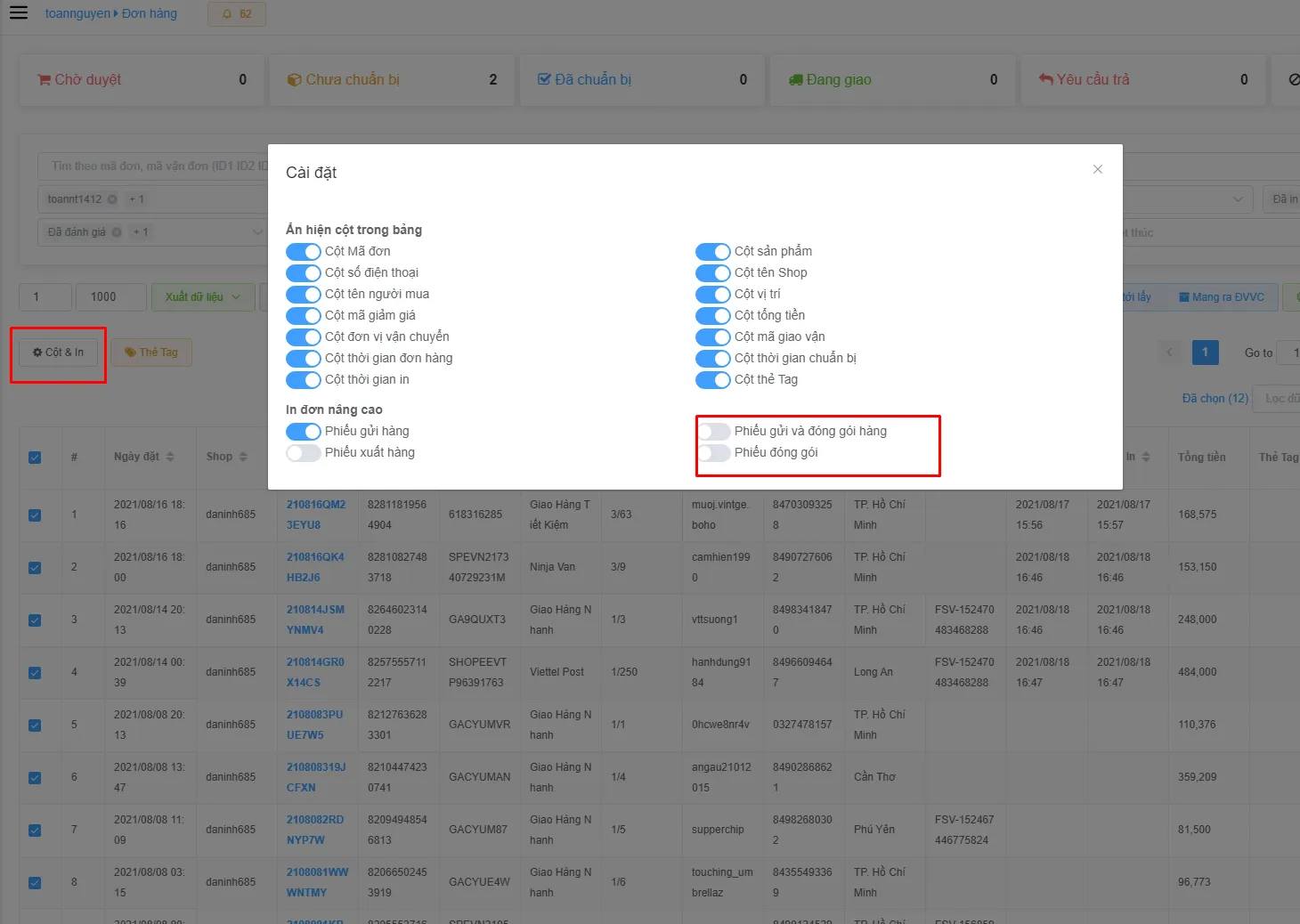Select the Chưa chuẩn bị status tab
The image size is (1300, 924).
coord(392,80)
